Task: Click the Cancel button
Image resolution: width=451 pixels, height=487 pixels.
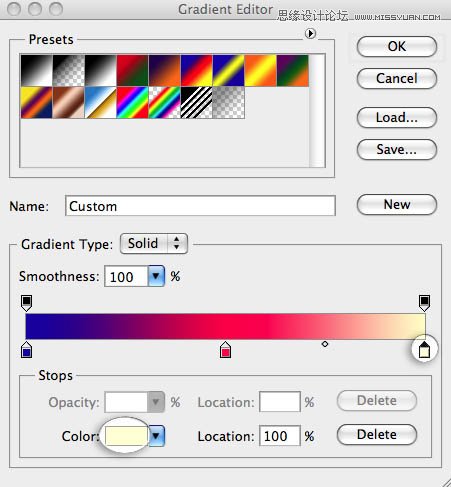Action: 397,79
